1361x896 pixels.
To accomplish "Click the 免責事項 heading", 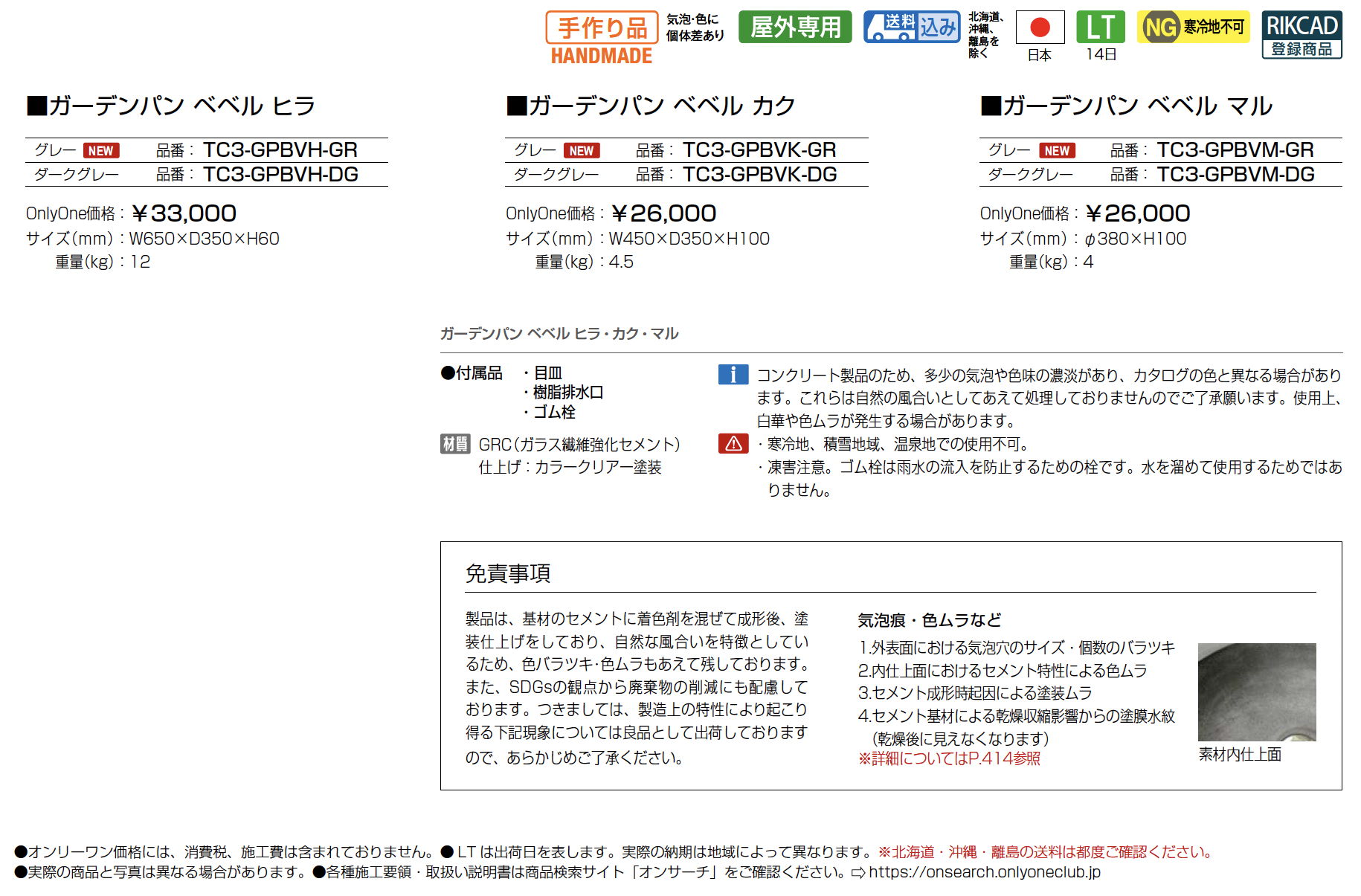I will click(x=508, y=574).
